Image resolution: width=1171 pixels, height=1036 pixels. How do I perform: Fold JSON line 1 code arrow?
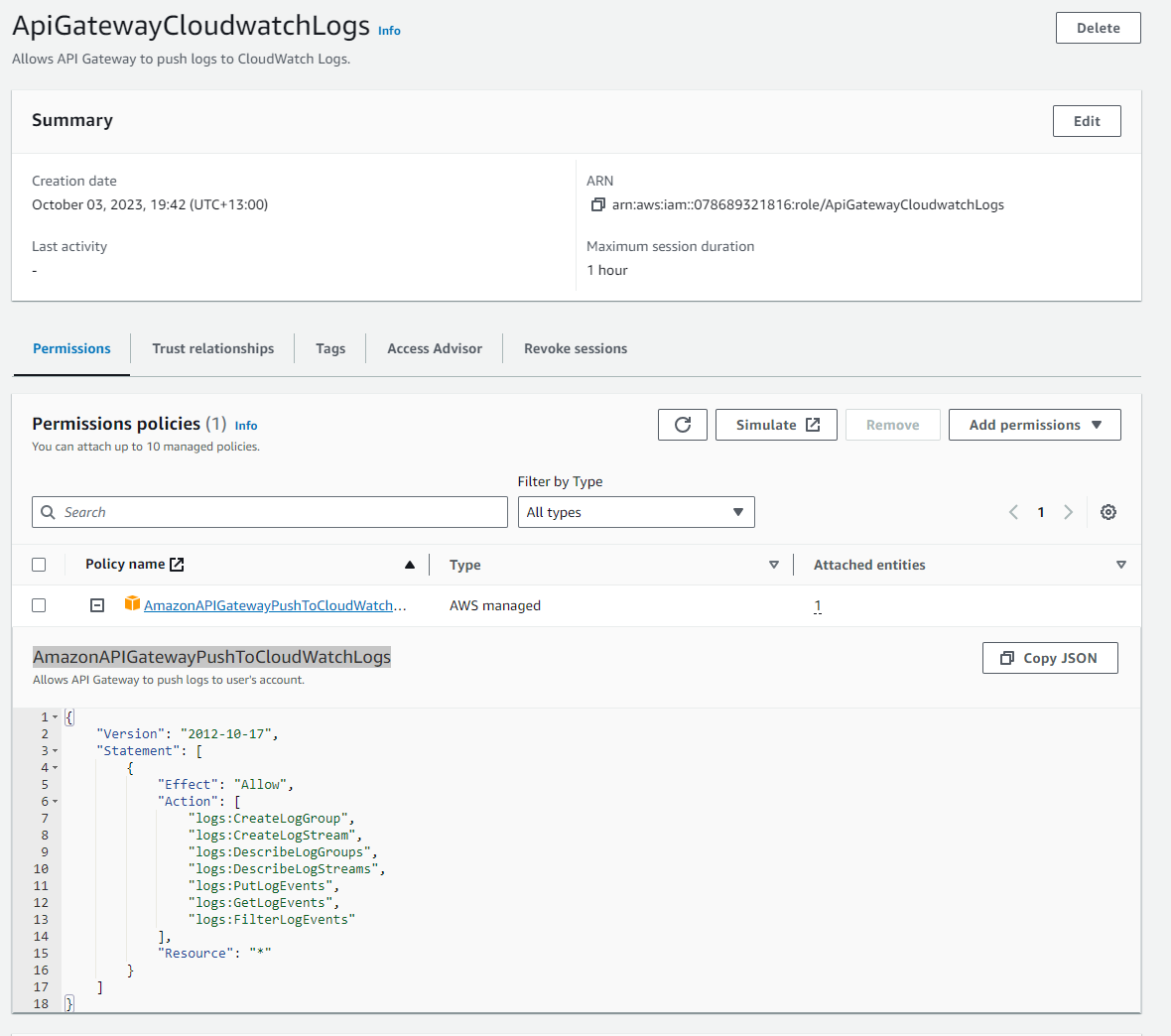[55, 717]
